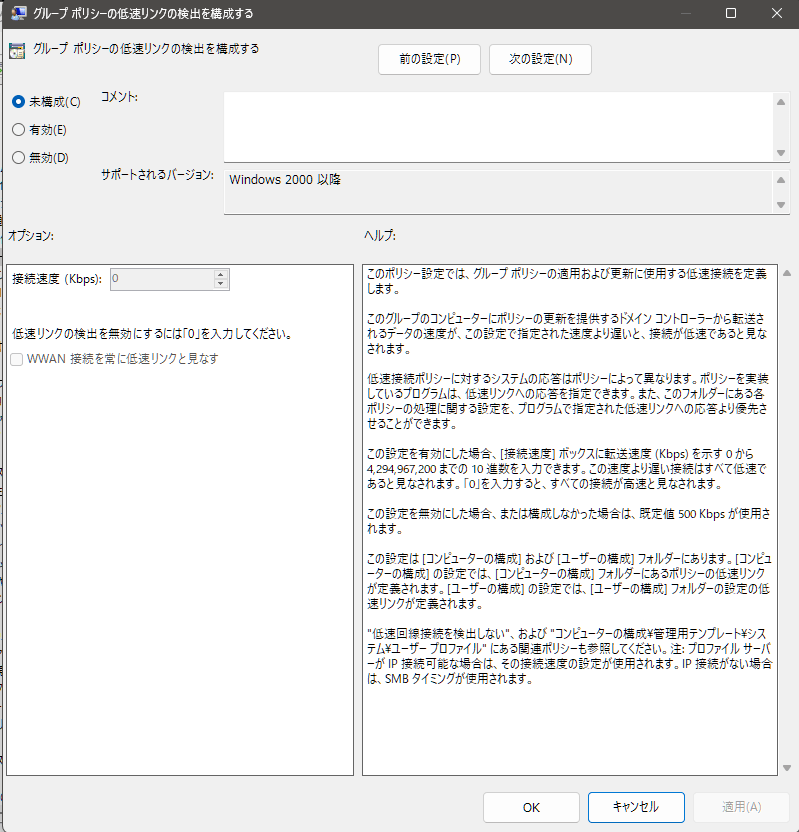Viewport: 799px width, 832px height.
Task: Choose the 無効 (Disabled) radio button
Action: pos(18,157)
